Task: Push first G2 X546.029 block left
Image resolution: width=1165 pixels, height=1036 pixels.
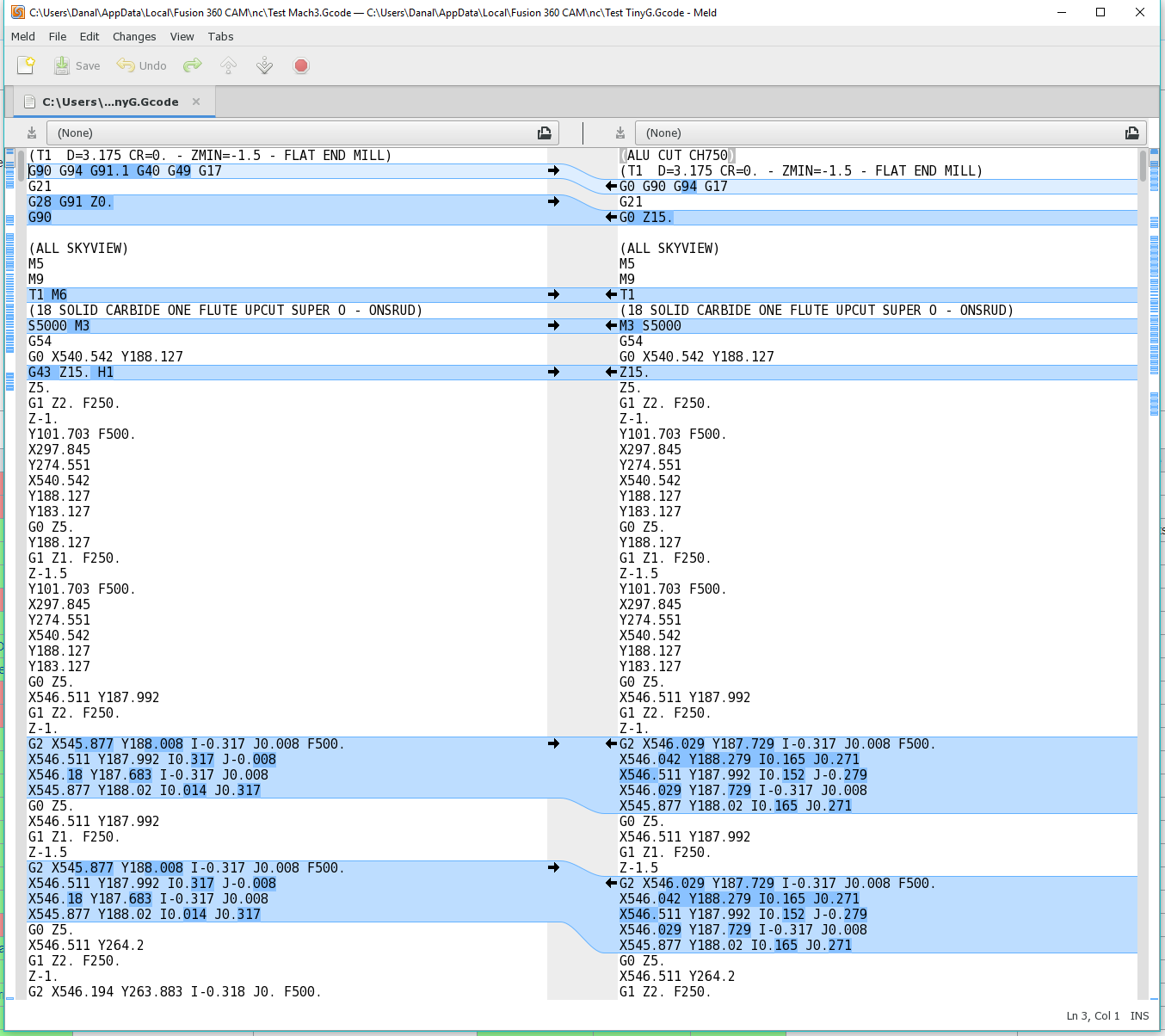Action: [611, 743]
